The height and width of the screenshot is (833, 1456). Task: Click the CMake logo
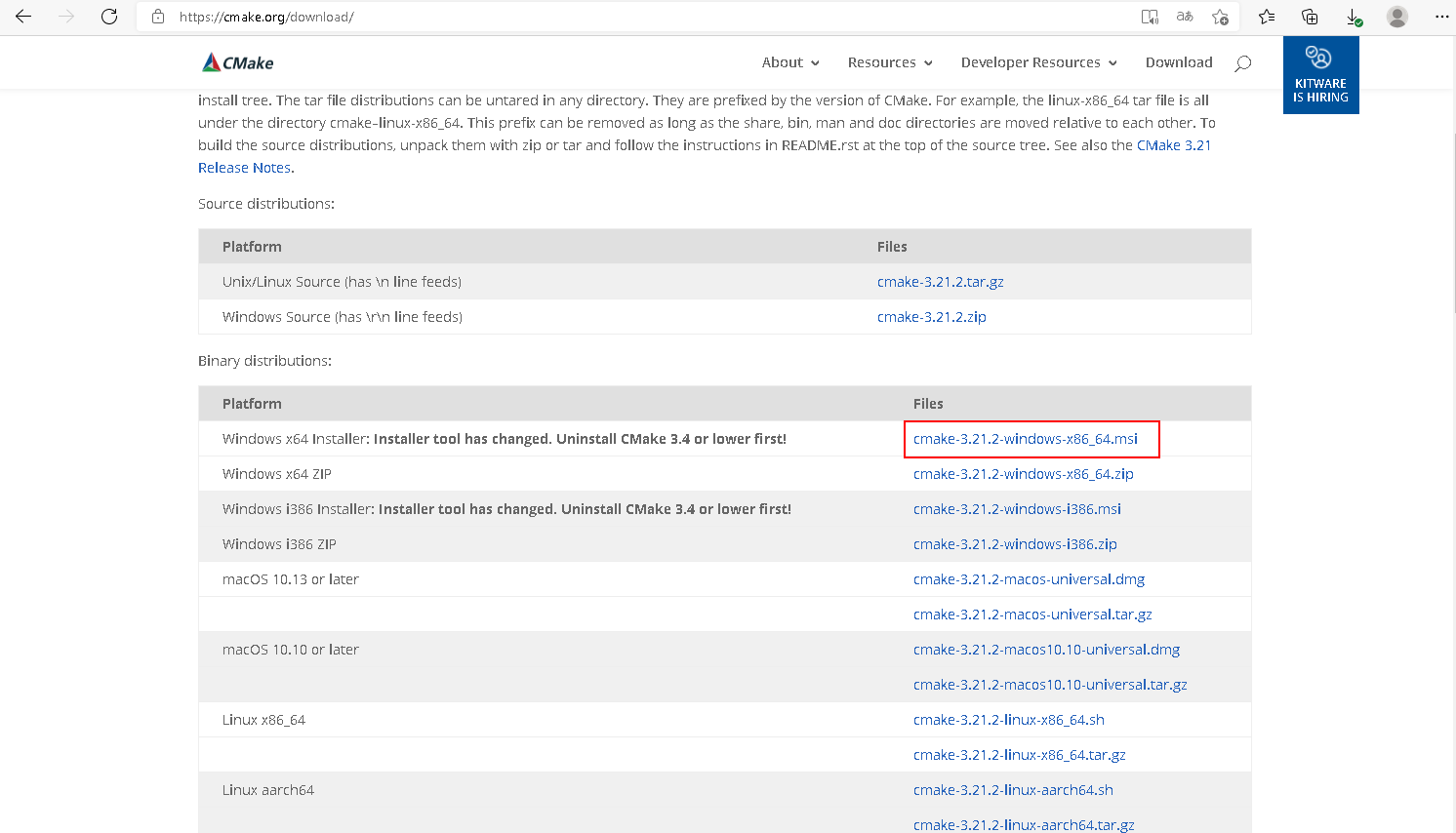pos(237,62)
